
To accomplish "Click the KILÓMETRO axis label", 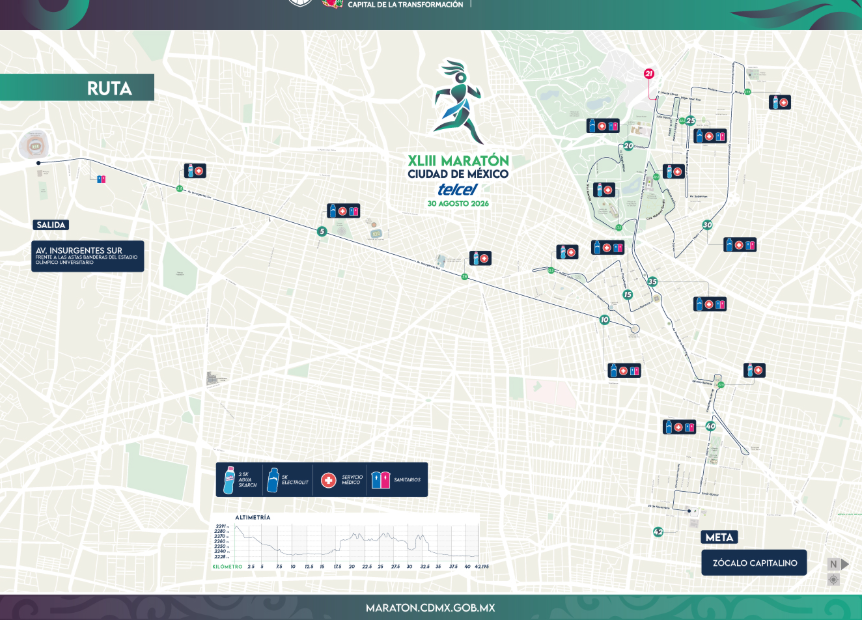I will (x=228, y=567).
